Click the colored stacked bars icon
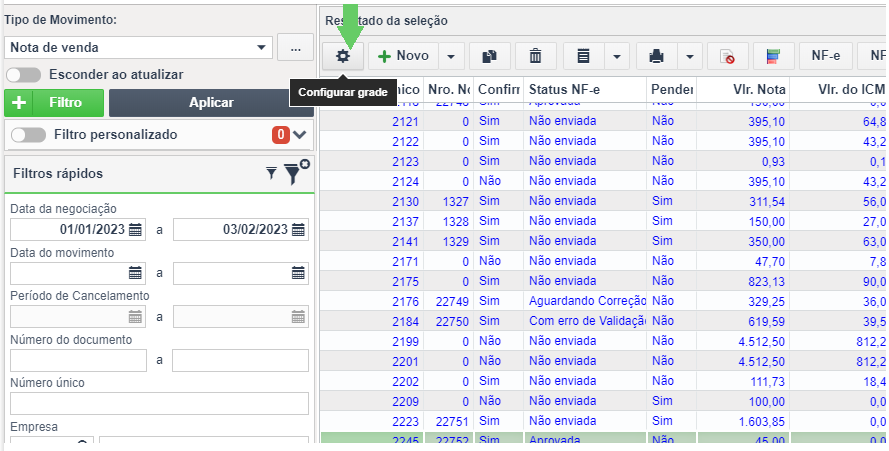 click(x=773, y=56)
